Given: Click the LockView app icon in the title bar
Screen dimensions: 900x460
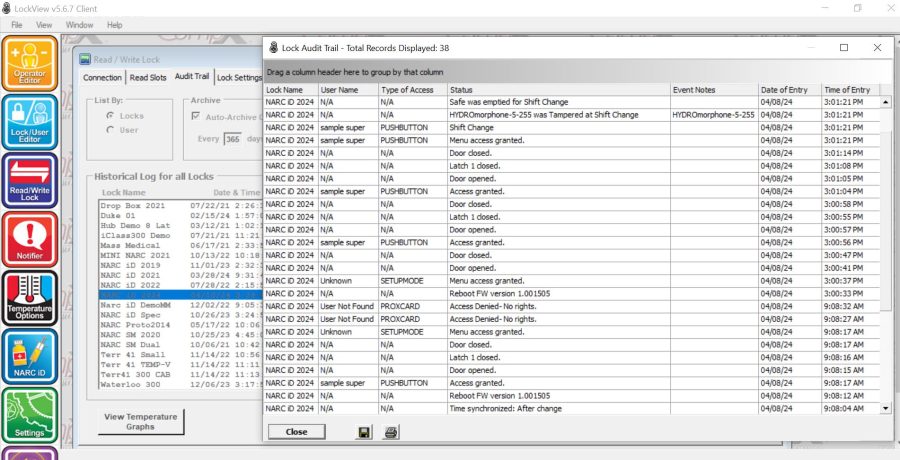Looking at the screenshot, I should pos(6,8).
